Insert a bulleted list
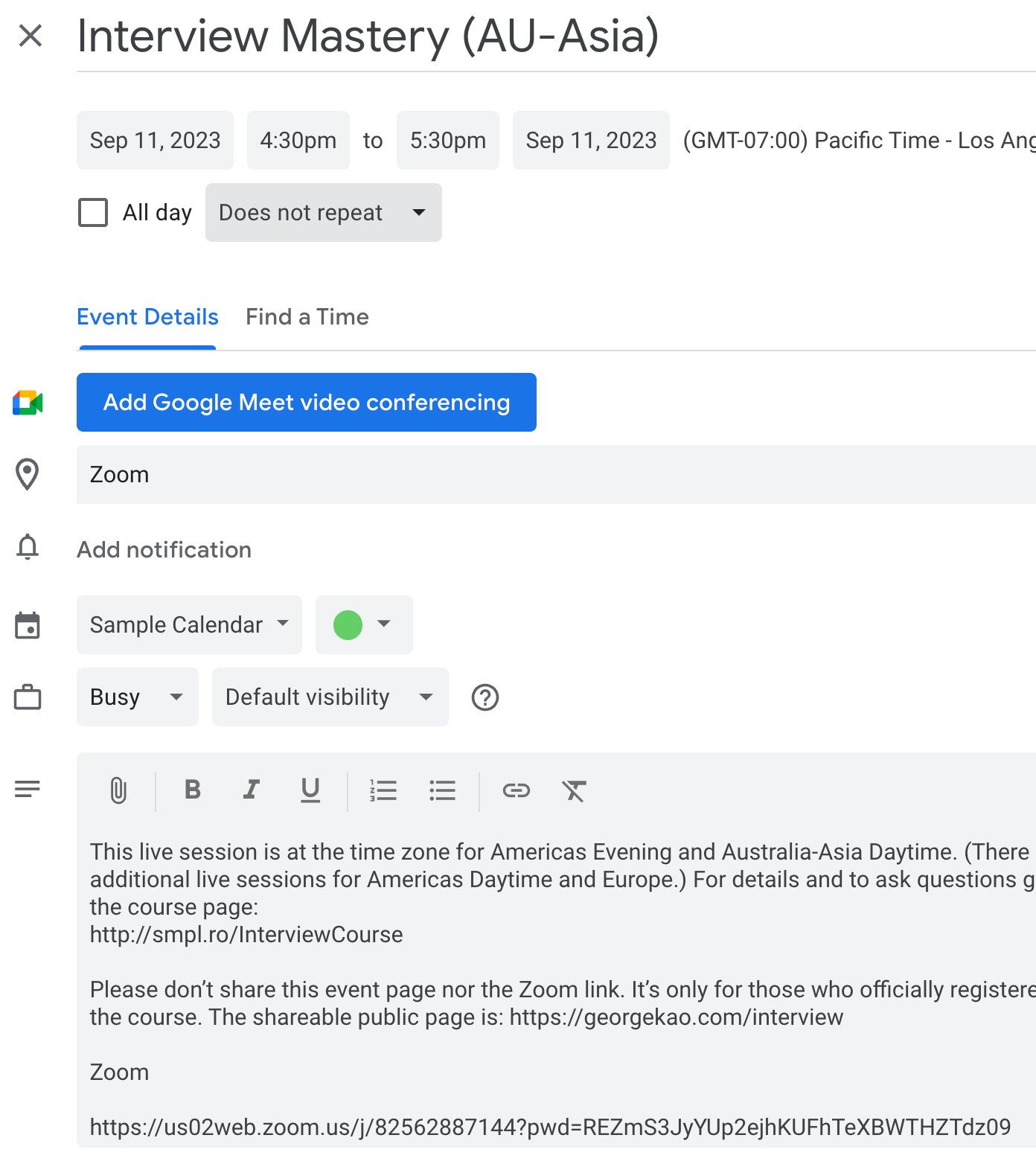This screenshot has height=1167, width=1036. click(442, 790)
